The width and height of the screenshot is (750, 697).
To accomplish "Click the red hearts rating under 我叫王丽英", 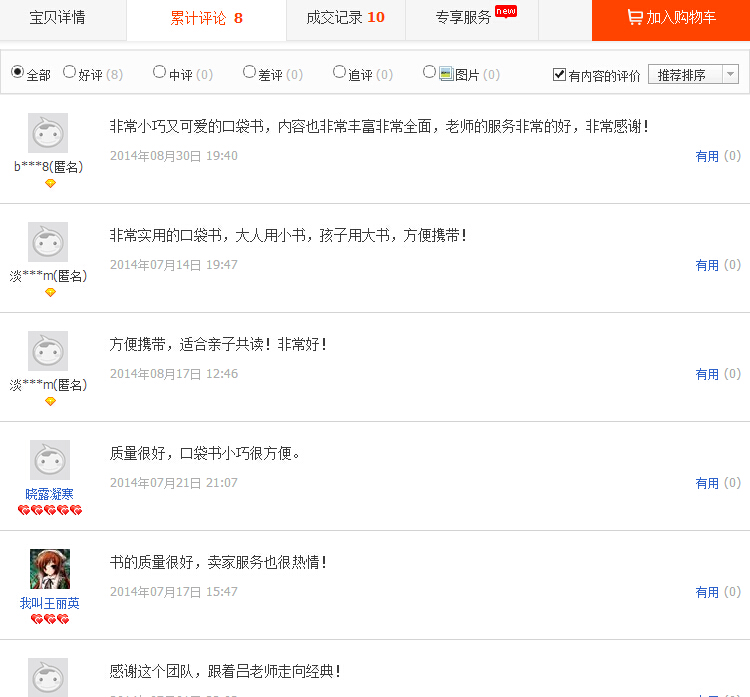I will click(50, 620).
